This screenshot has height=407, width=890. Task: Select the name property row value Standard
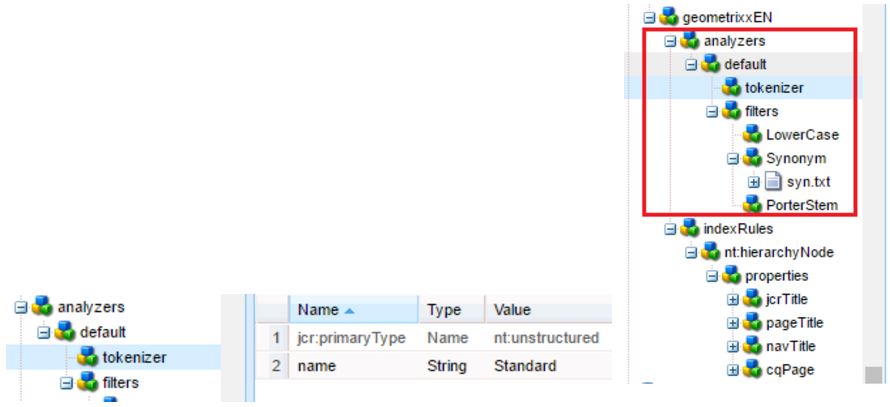coord(525,366)
